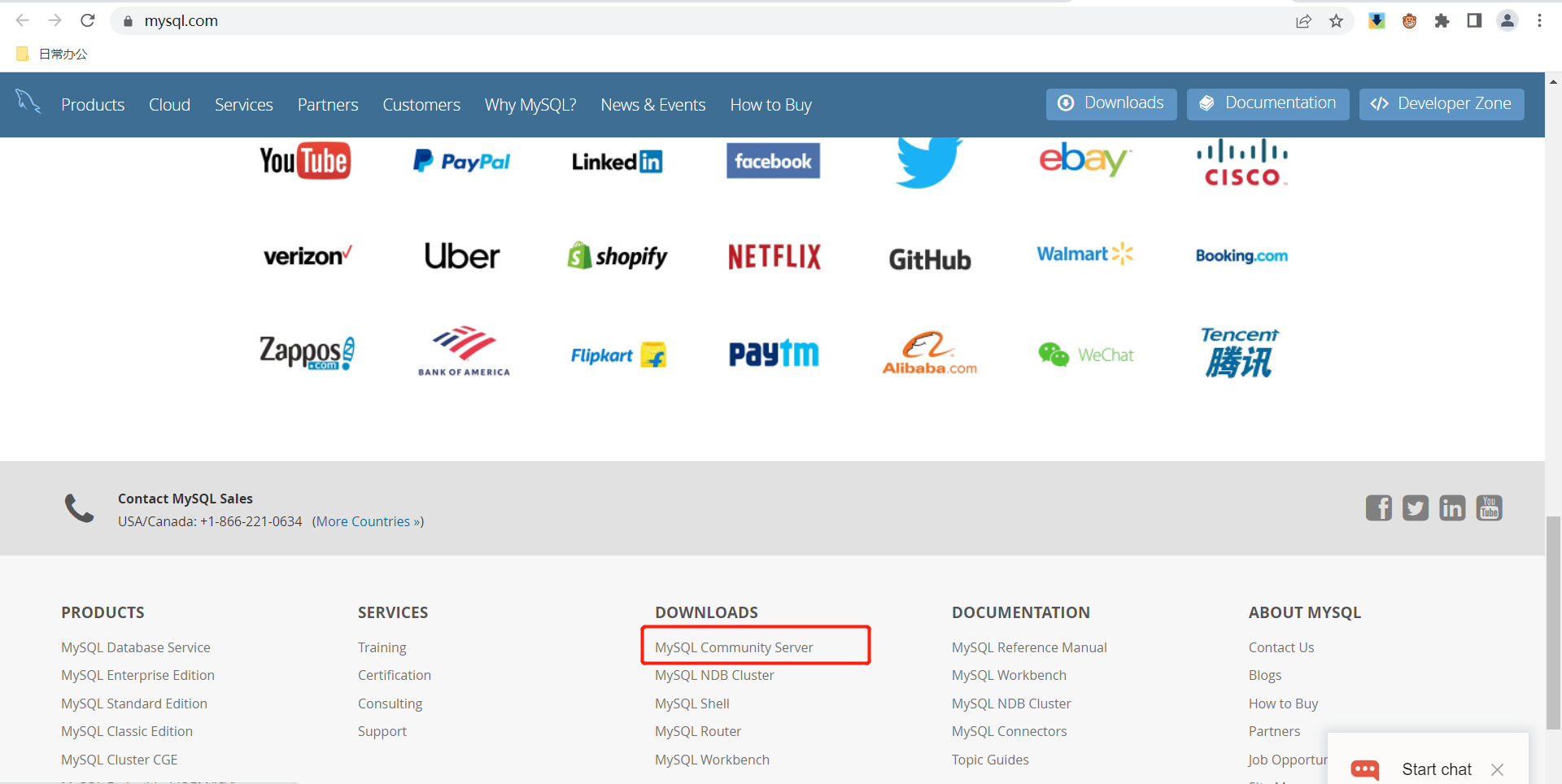The width and height of the screenshot is (1562, 784).
Task: Click the red chat bubble icon
Action: (1365, 769)
